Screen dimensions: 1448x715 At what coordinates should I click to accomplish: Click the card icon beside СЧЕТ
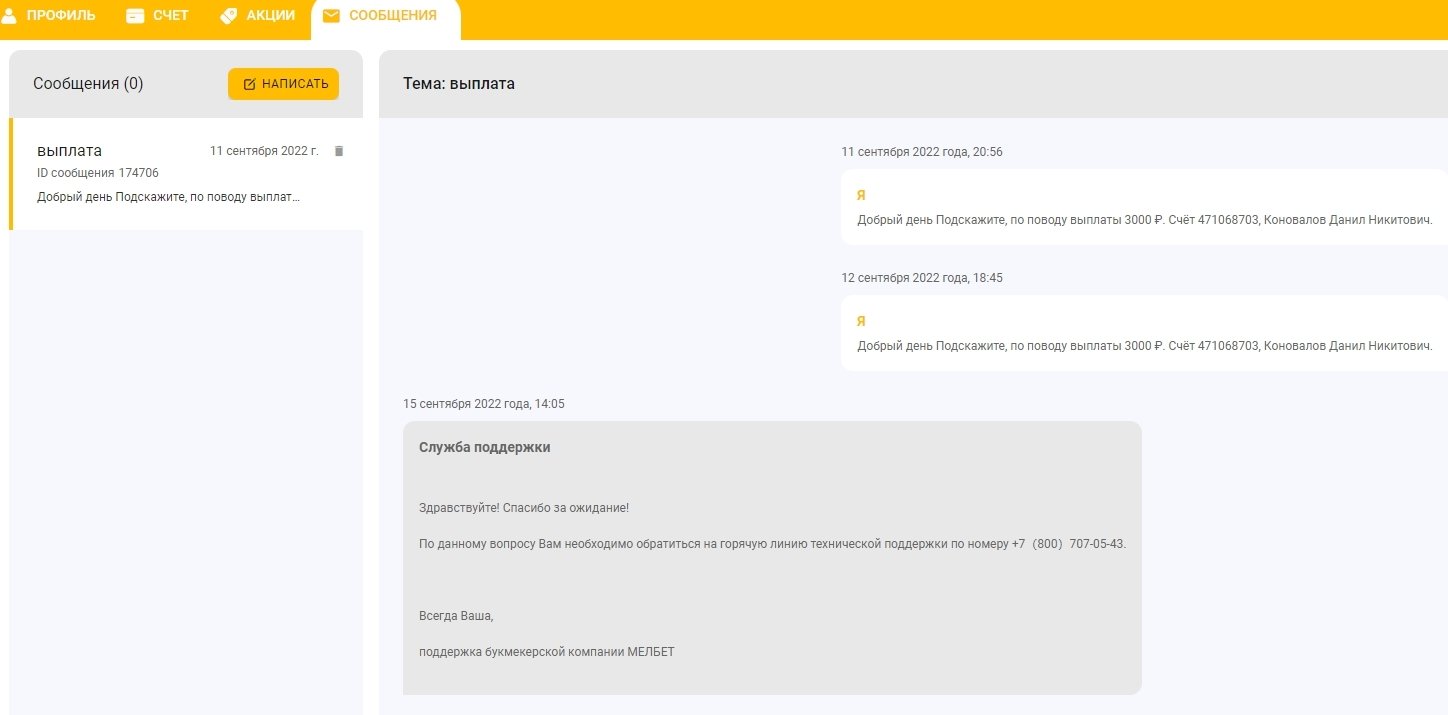tap(135, 16)
